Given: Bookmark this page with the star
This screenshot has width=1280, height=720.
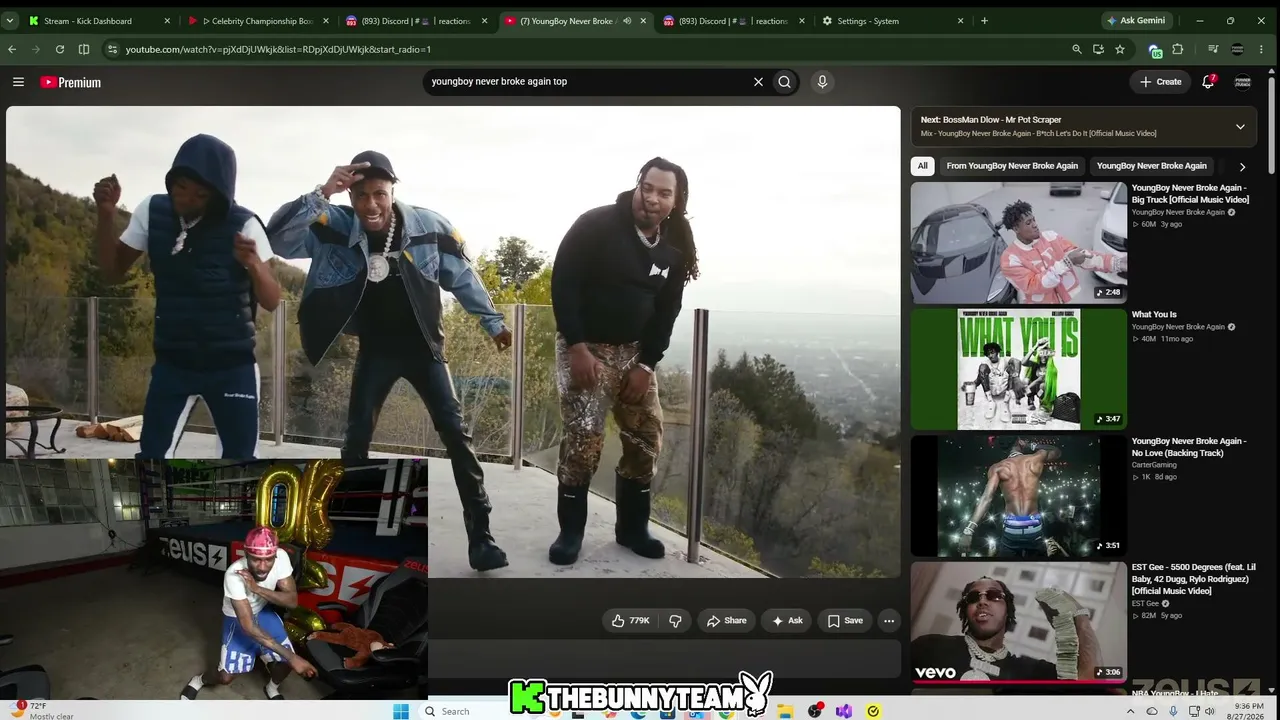Looking at the screenshot, I should [x=1120, y=49].
